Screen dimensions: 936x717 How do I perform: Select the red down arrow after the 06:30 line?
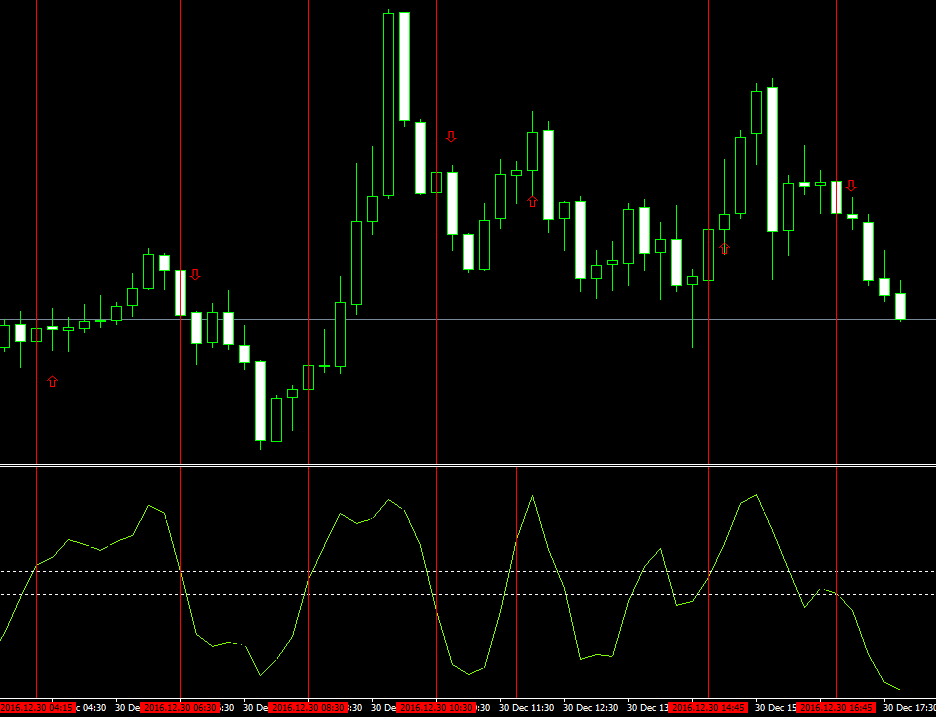pyautogui.click(x=195, y=274)
